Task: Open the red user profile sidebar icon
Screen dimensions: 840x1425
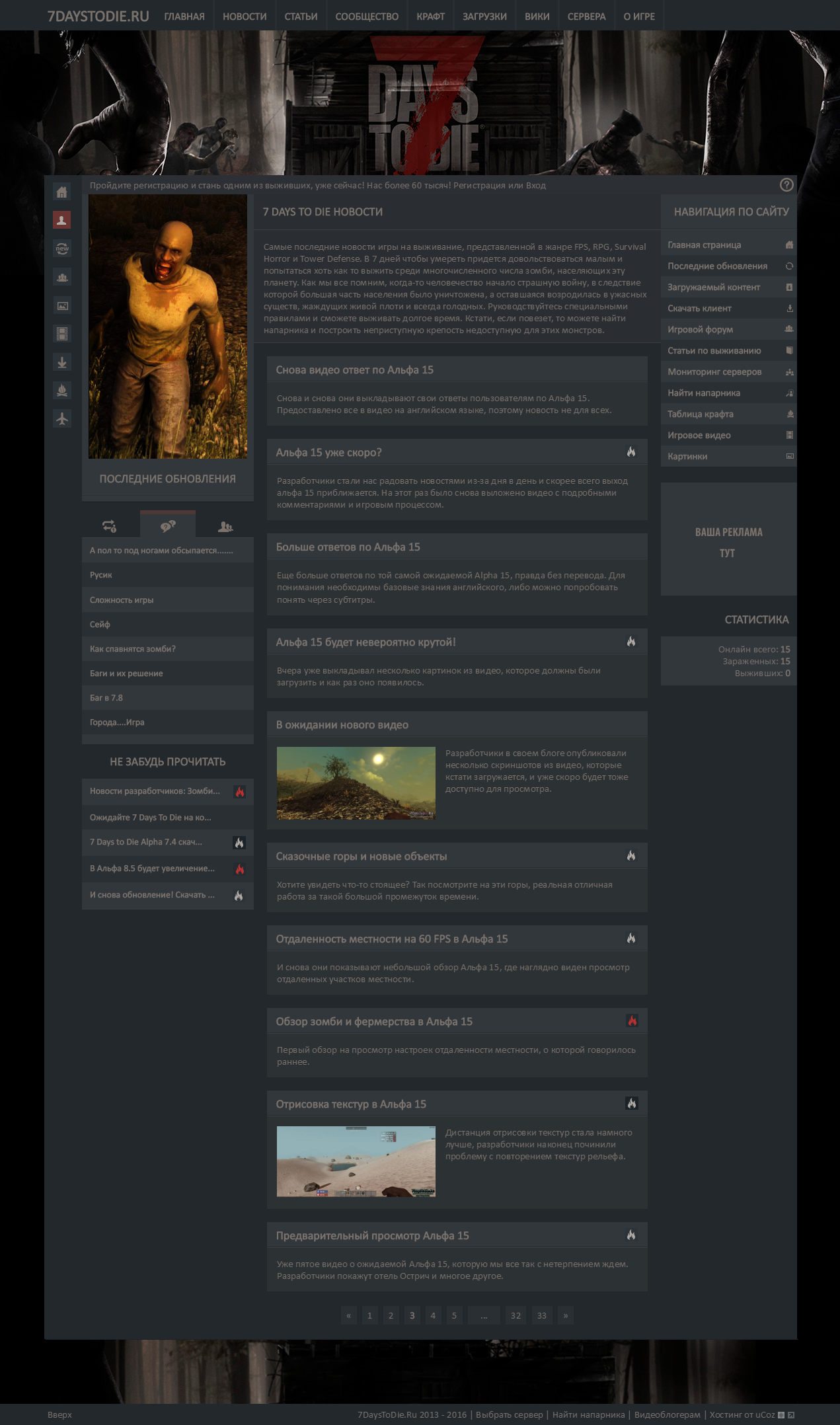Action: (61, 220)
